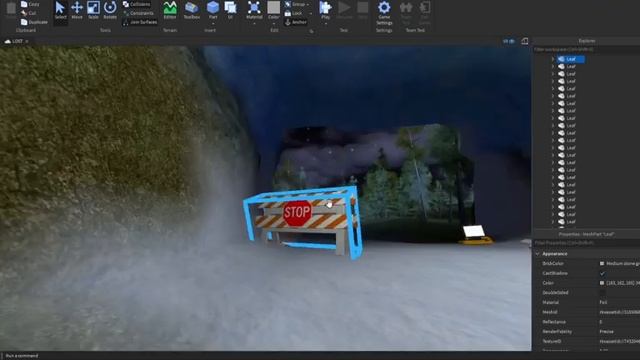Toggle the Constraints option
This screenshot has height=360, width=640.
tap(138, 13)
